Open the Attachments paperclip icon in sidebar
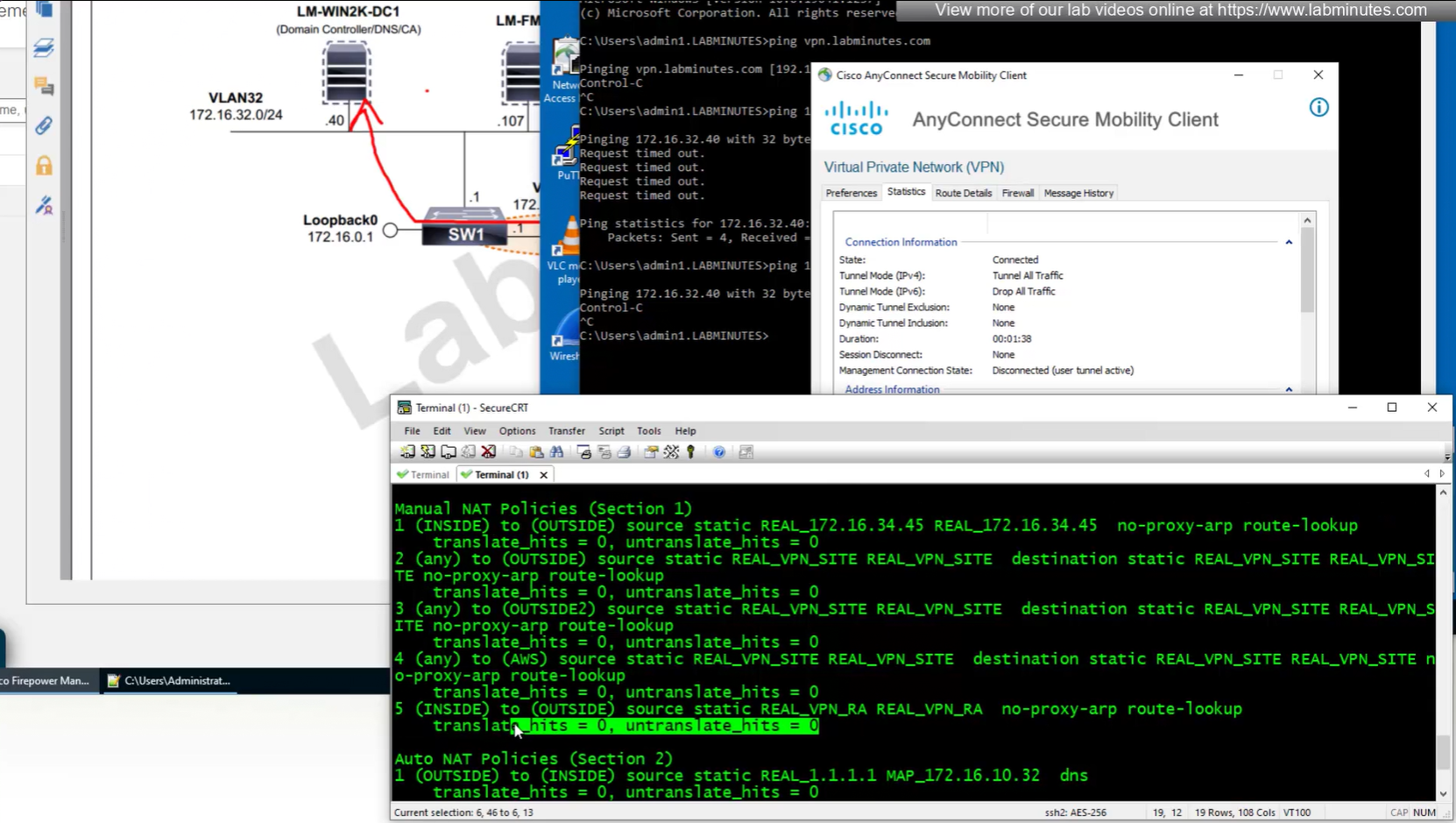Viewport: 1456px width, 823px height. point(44,125)
